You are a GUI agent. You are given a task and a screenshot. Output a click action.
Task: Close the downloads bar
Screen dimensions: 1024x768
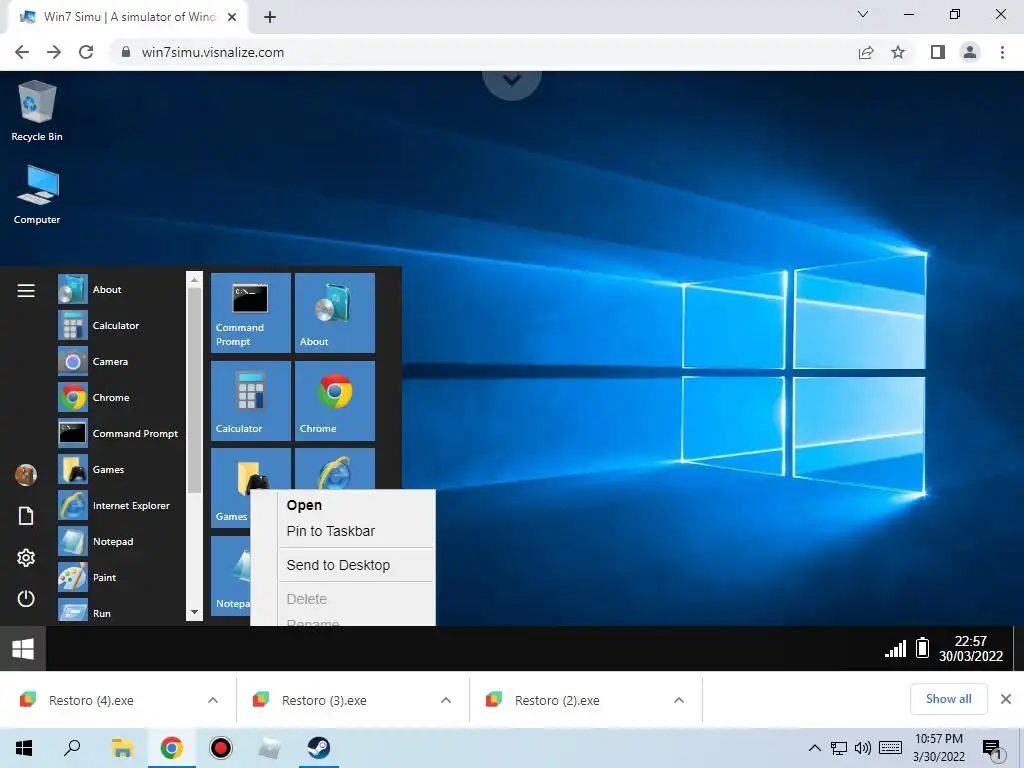point(1006,699)
